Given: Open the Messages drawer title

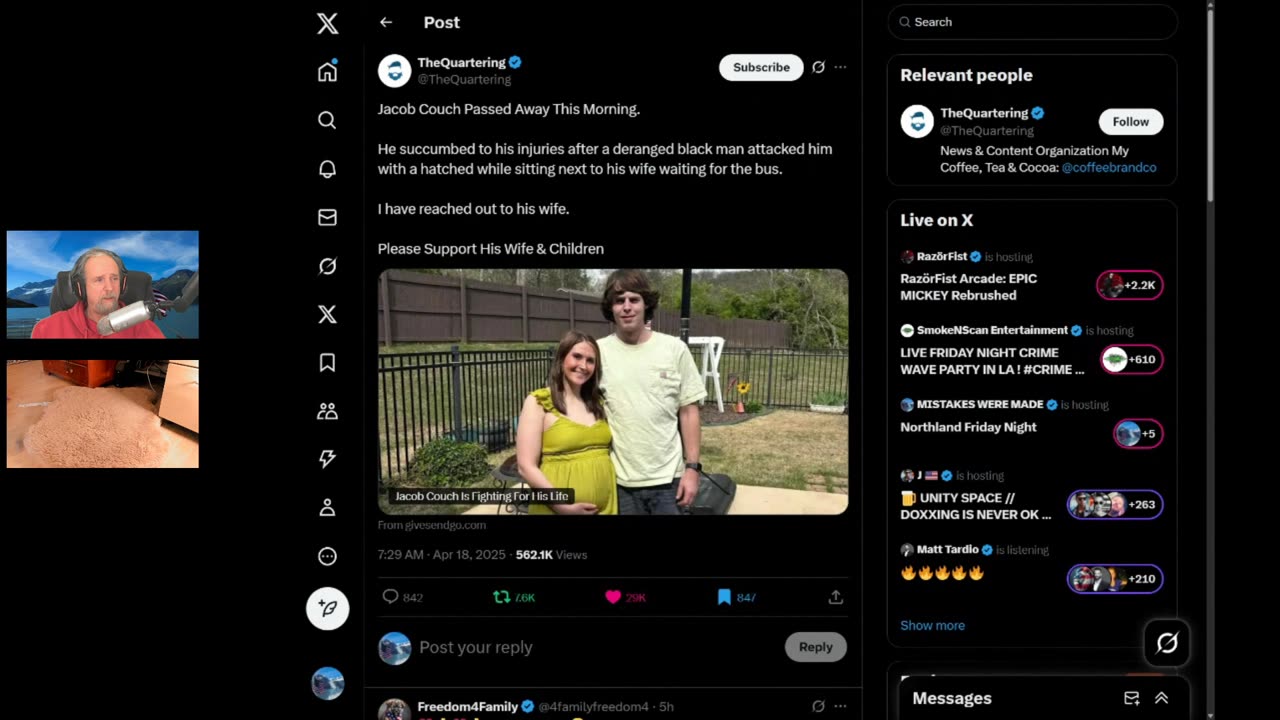Looking at the screenshot, I should 952,698.
